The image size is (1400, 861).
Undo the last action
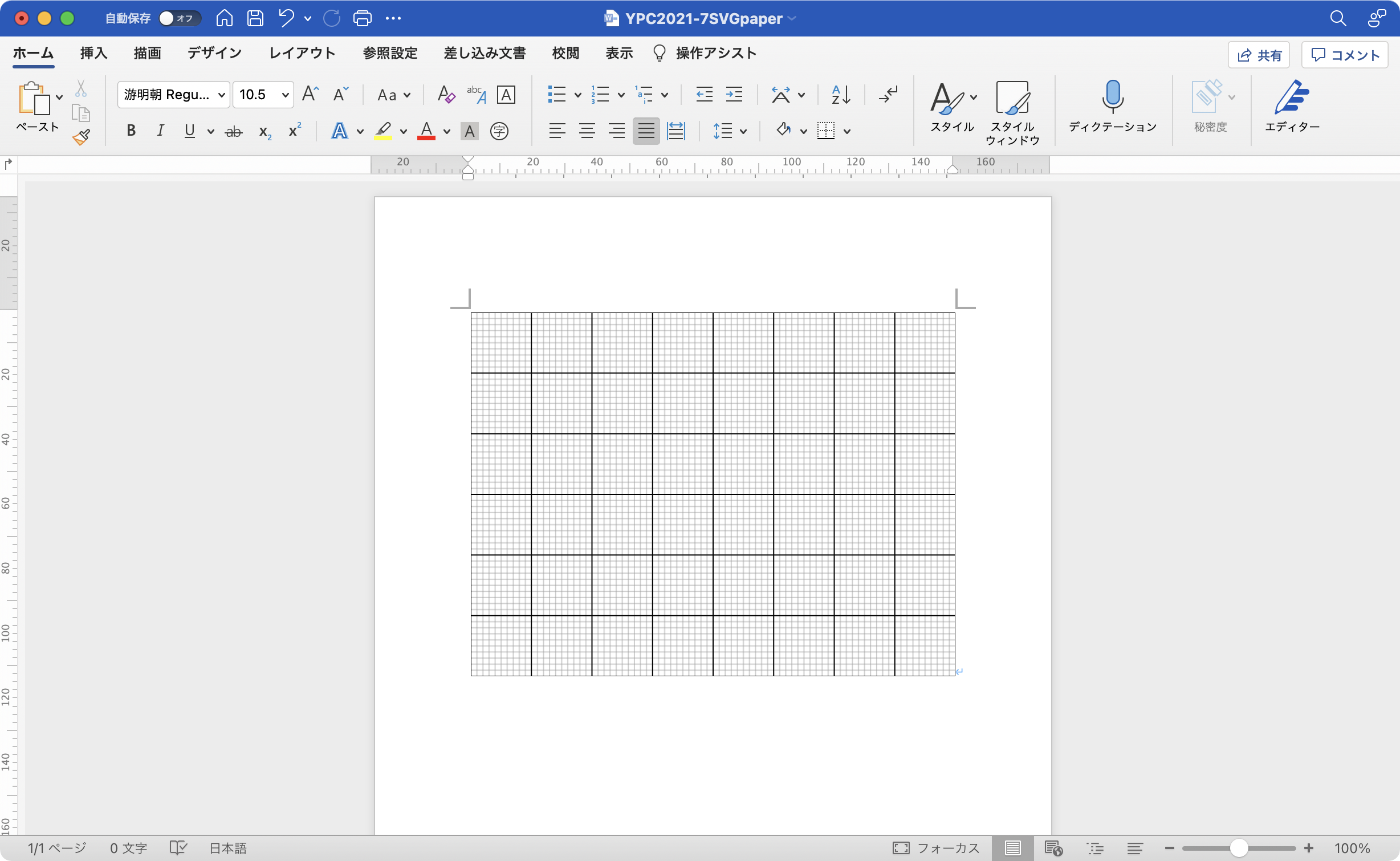click(x=286, y=18)
